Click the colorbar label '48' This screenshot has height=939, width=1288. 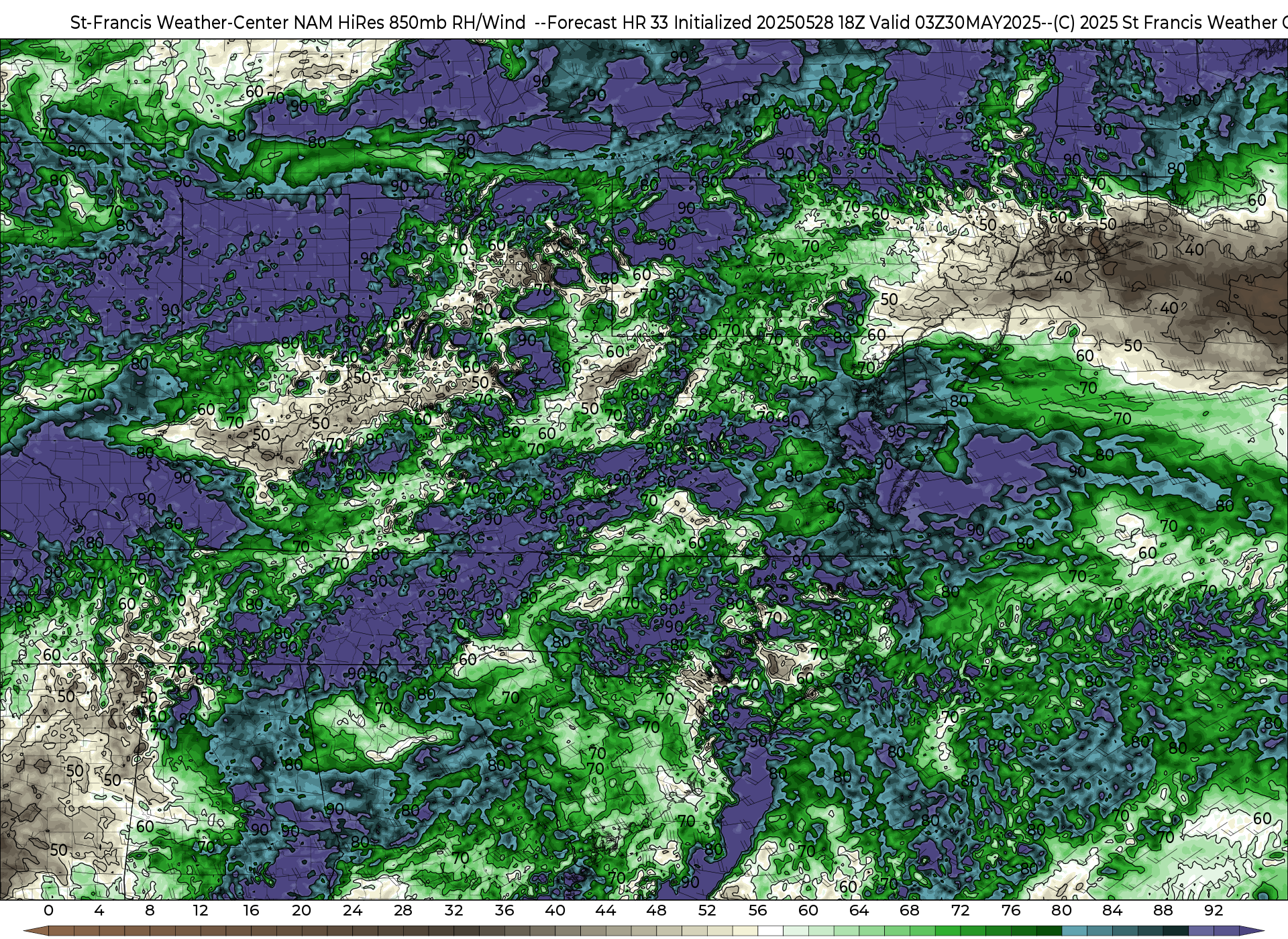(656, 910)
